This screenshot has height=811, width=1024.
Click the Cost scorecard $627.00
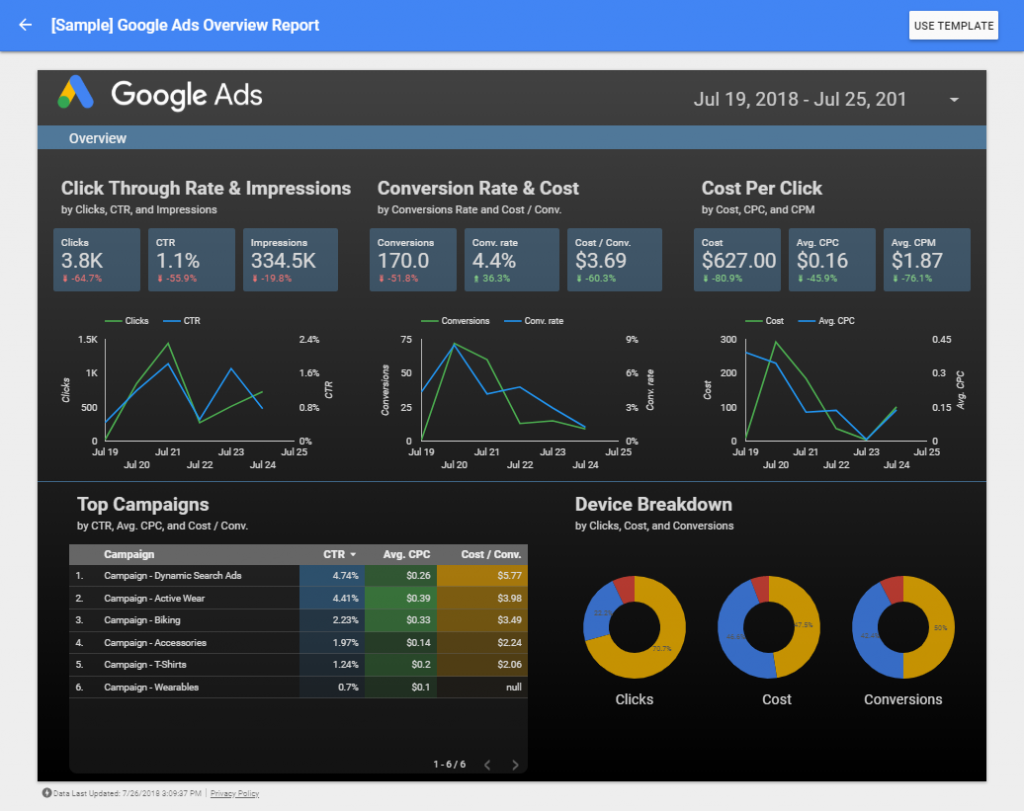(x=737, y=260)
